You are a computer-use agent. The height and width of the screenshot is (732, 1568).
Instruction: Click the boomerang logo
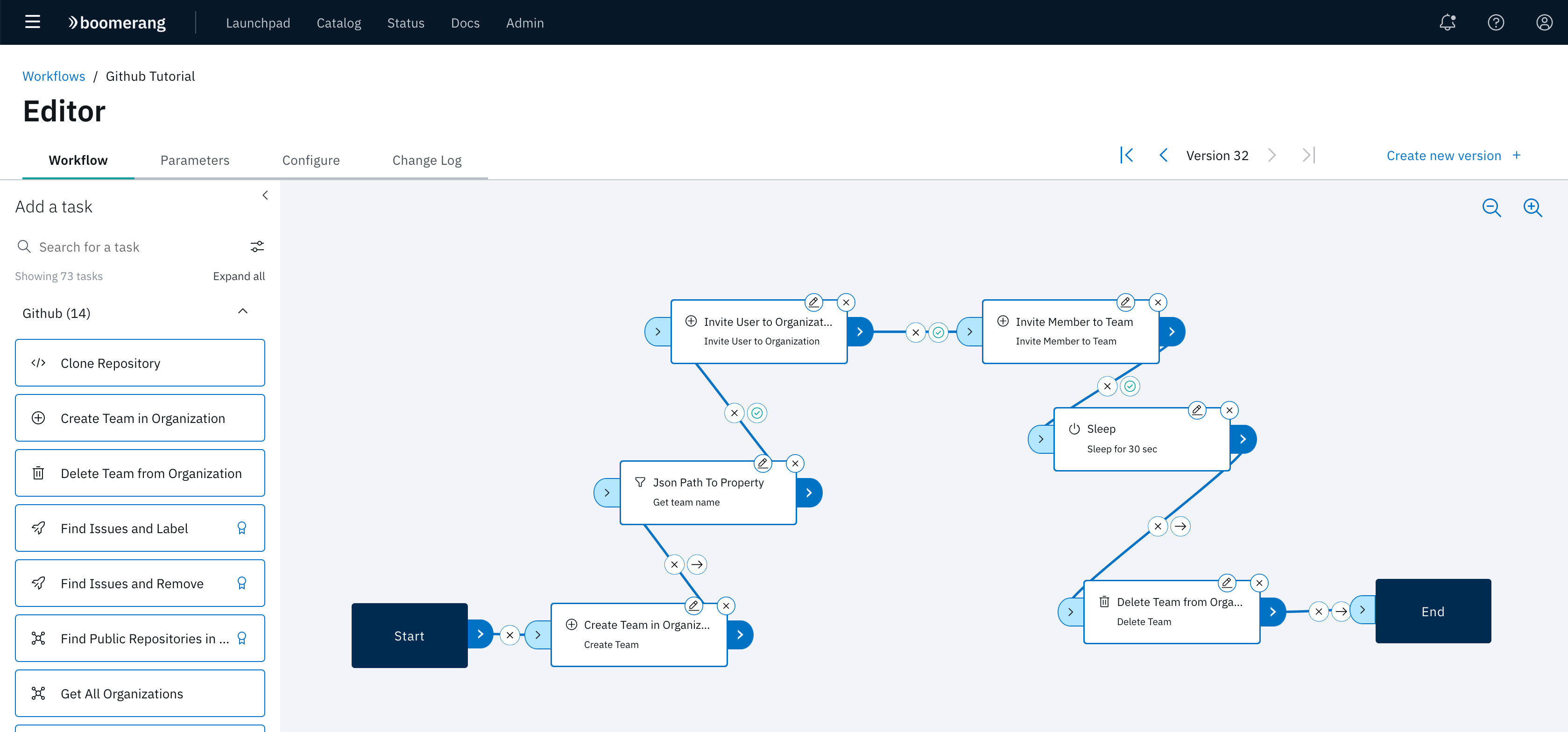(x=116, y=22)
